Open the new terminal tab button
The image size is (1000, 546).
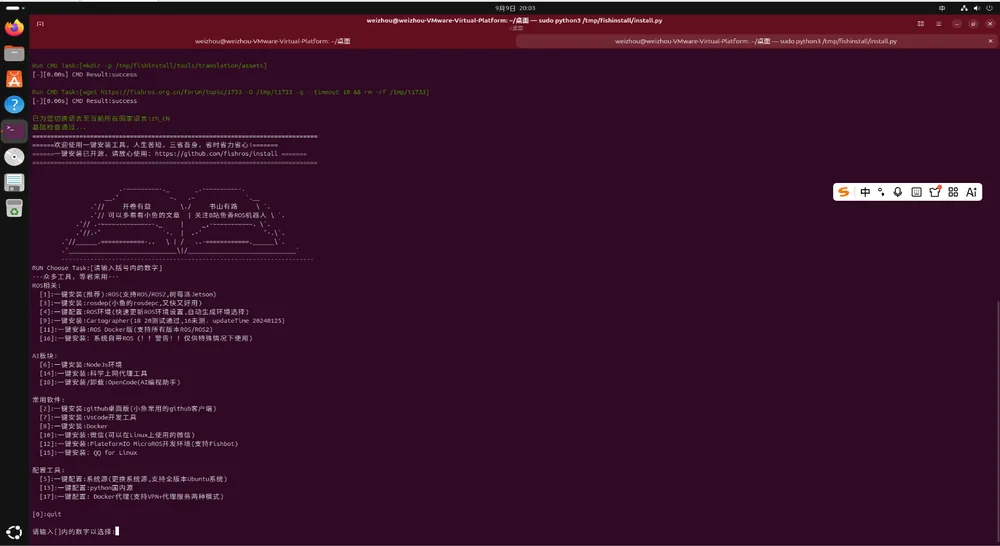40,24
